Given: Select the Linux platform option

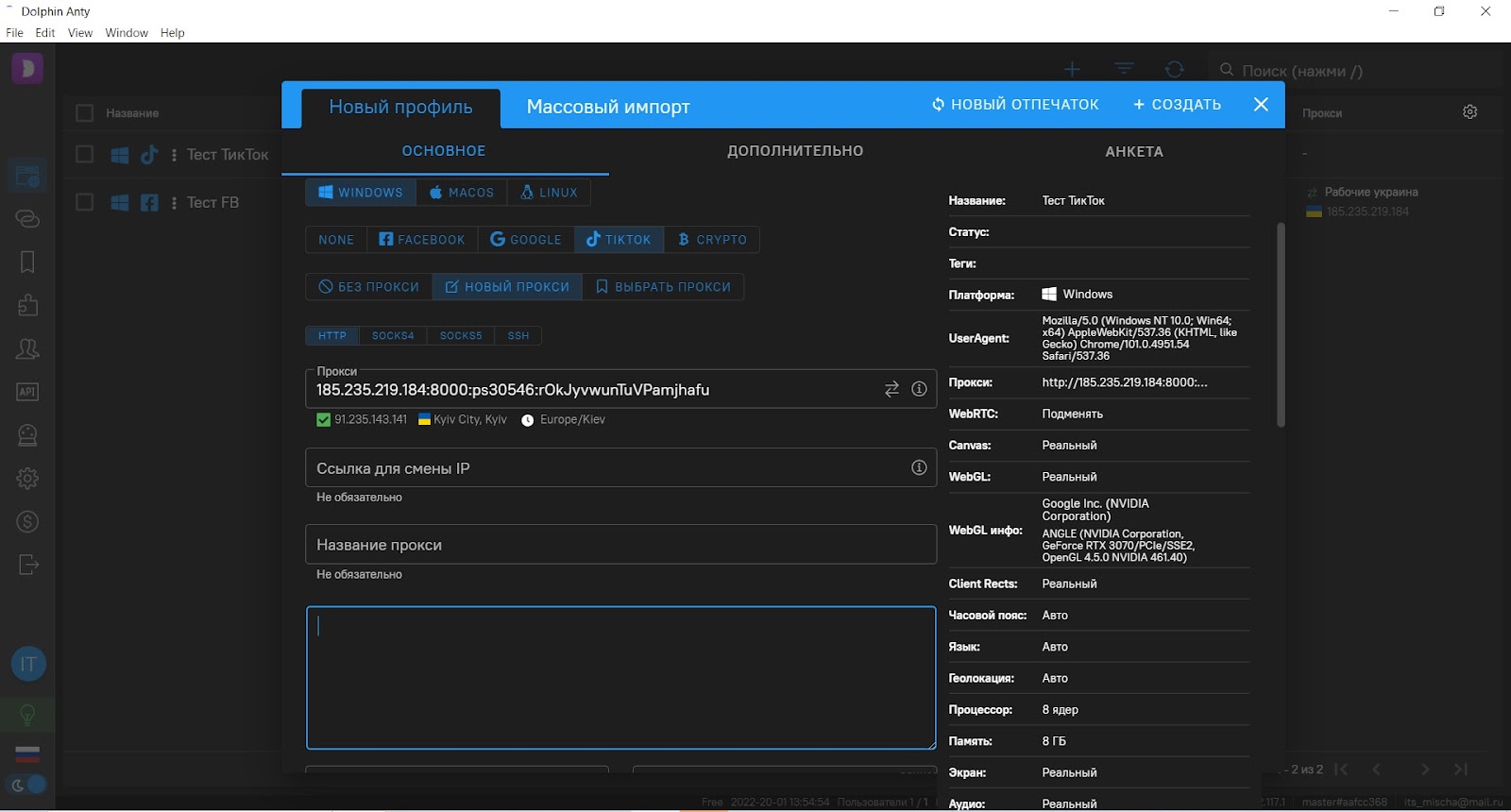Looking at the screenshot, I should (549, 193).
